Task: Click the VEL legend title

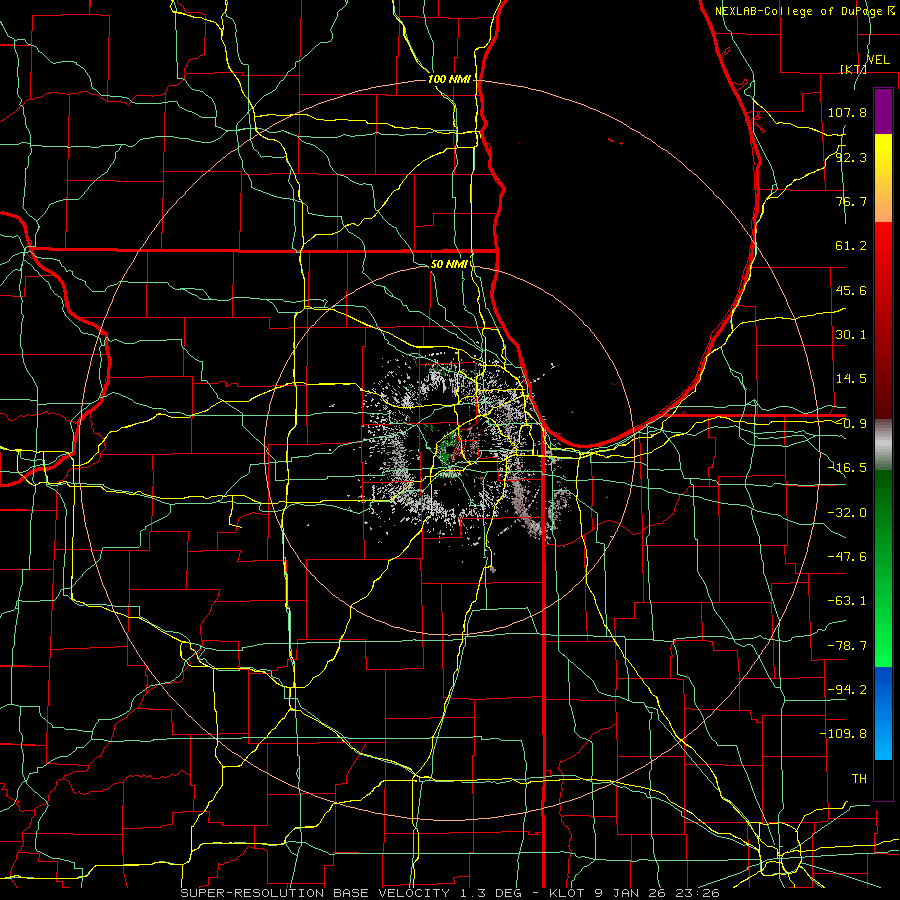Action: pos(878,60)
